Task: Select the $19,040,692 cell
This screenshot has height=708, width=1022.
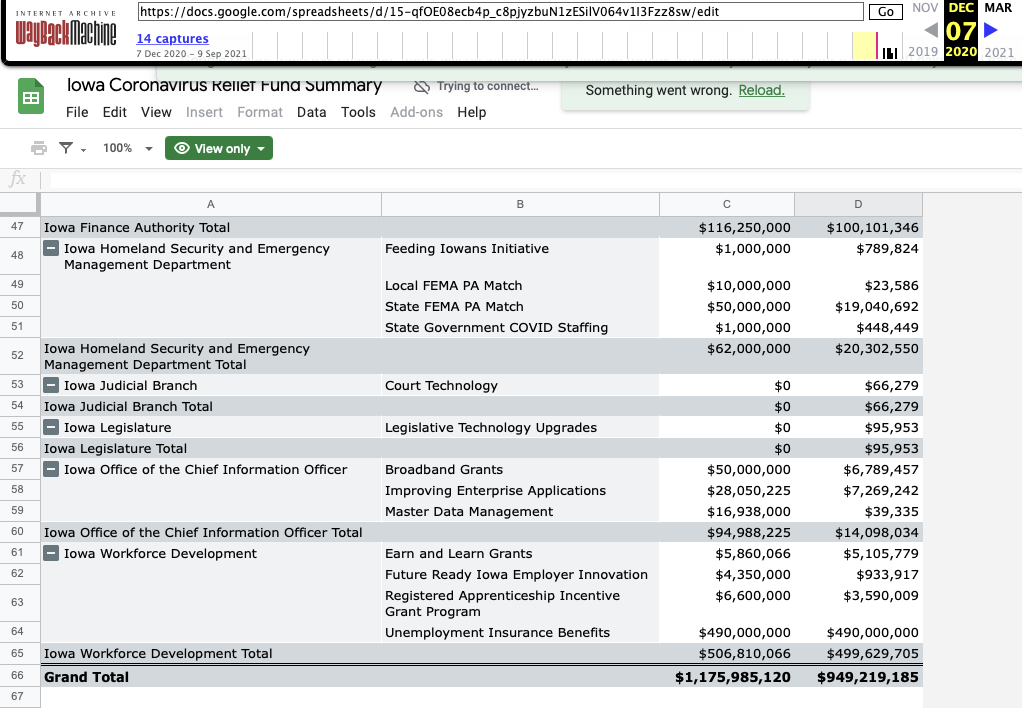Action: (x=858, y=306)
